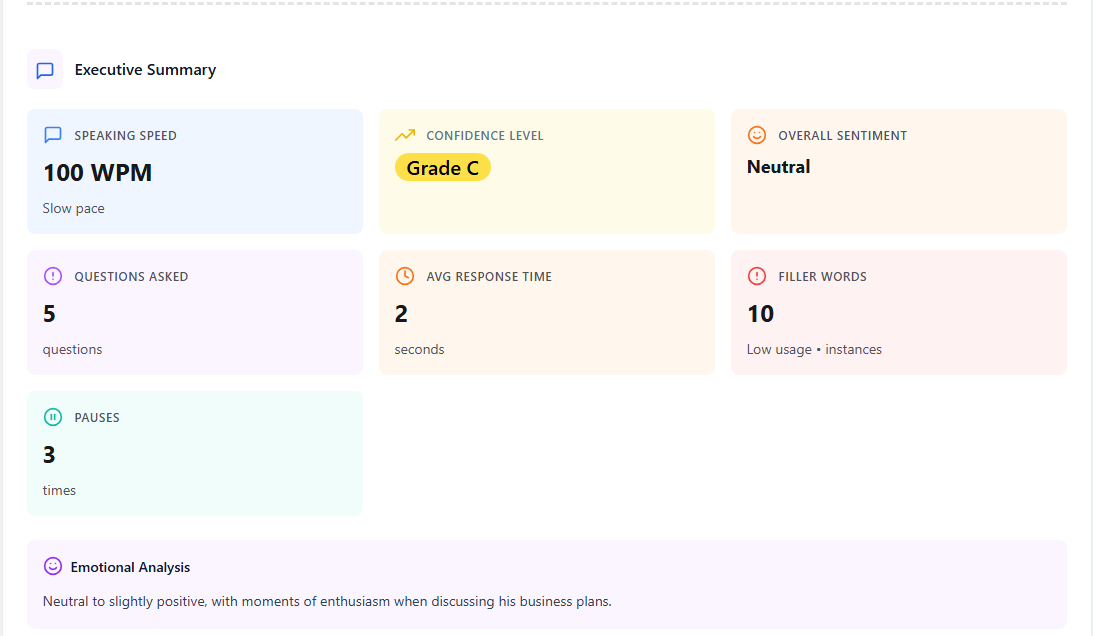Screen dimensions: 1093x636
Task: Click the Speaking Speed speech bubble icon
Action: point(53,135)
